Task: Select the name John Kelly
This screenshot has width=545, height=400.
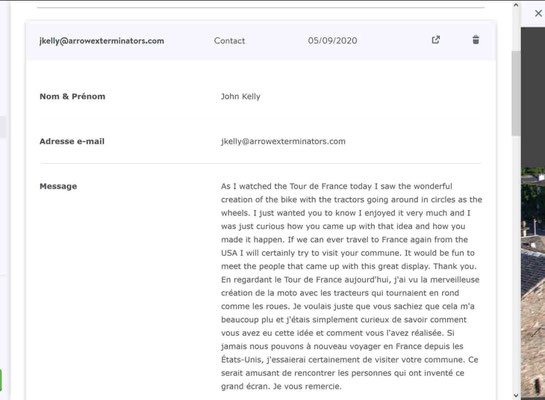Action: [241, 96]
